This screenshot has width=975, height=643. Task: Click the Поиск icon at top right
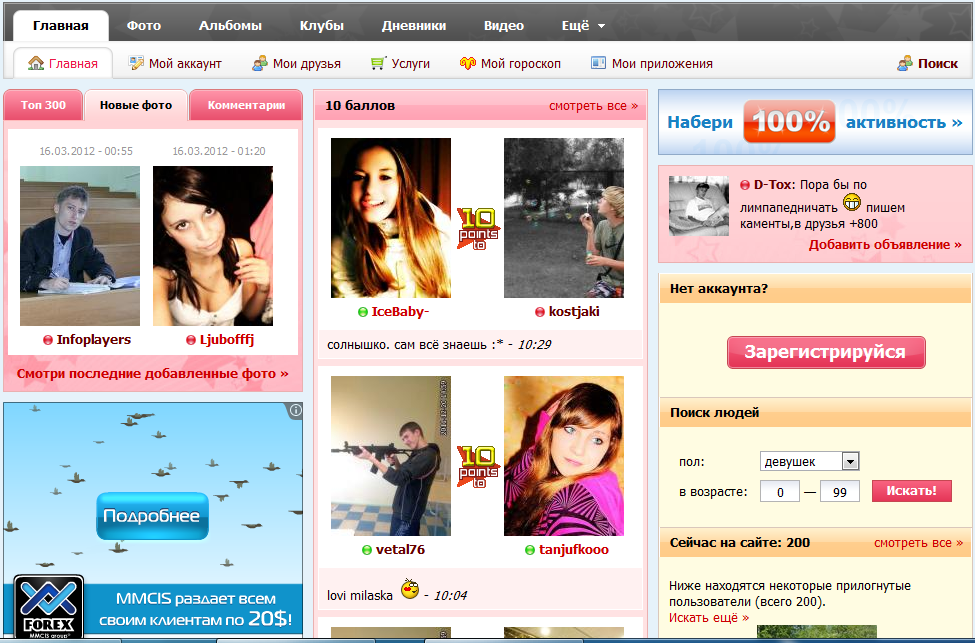tap(905, 63)
